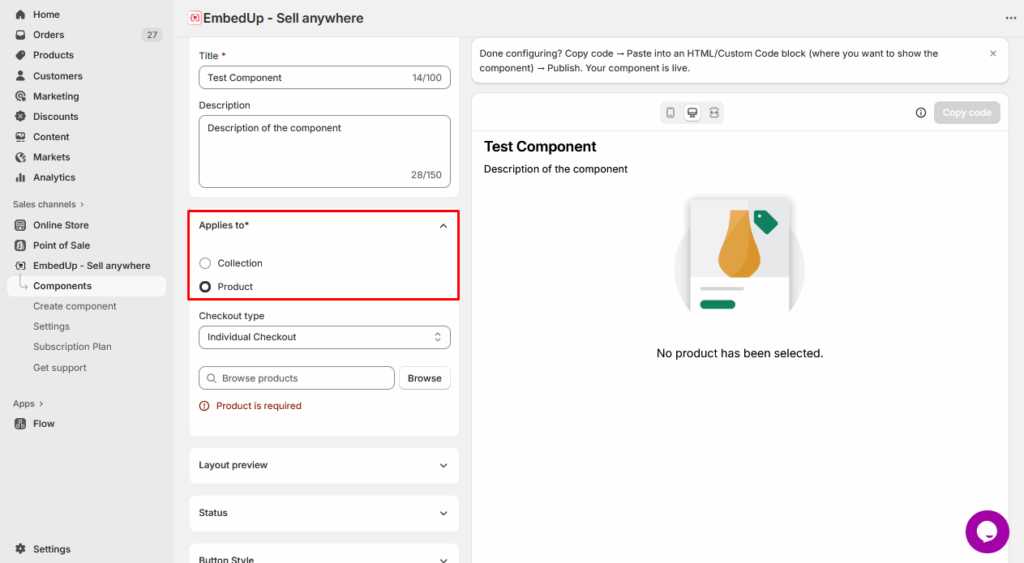Open the purple chat support bubble

click(x=987, y=531)
